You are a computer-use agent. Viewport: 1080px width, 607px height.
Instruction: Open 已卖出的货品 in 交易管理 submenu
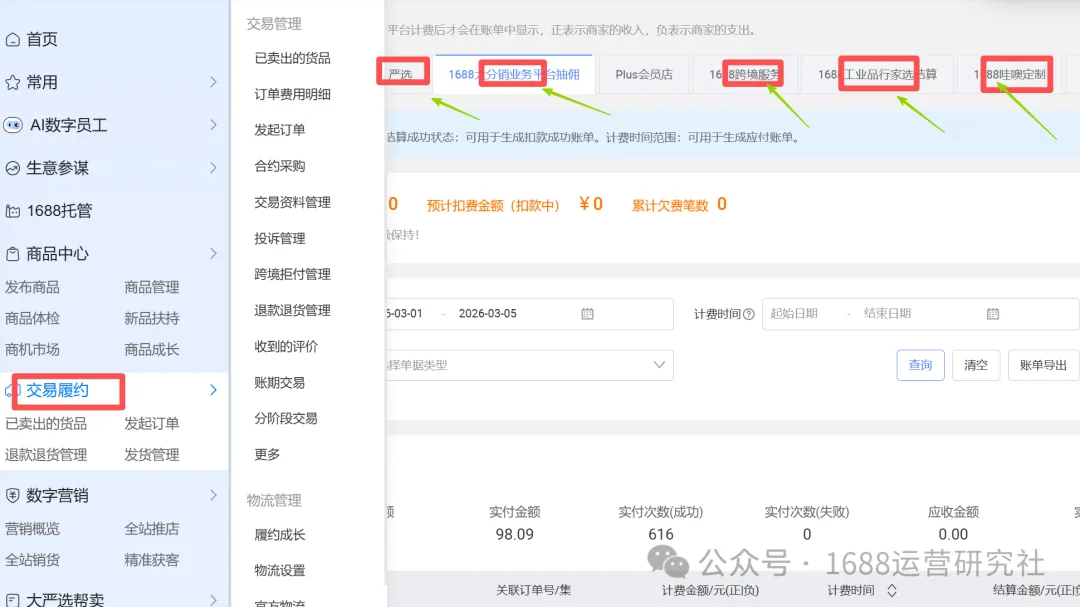click(293, 59)
